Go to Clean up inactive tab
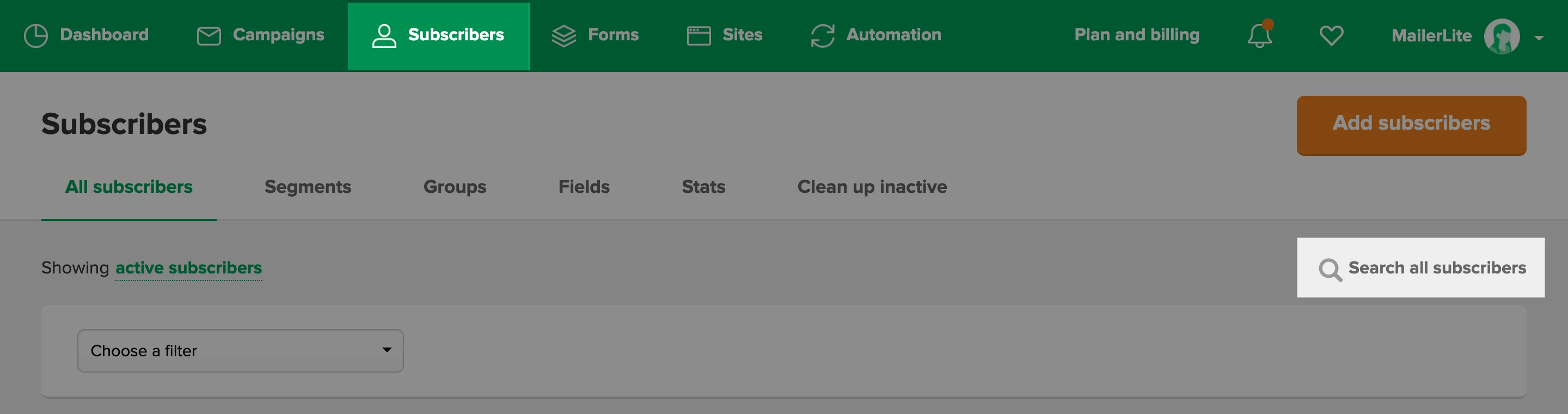Viewport: 1568px width, 414px height. [872, 187]
